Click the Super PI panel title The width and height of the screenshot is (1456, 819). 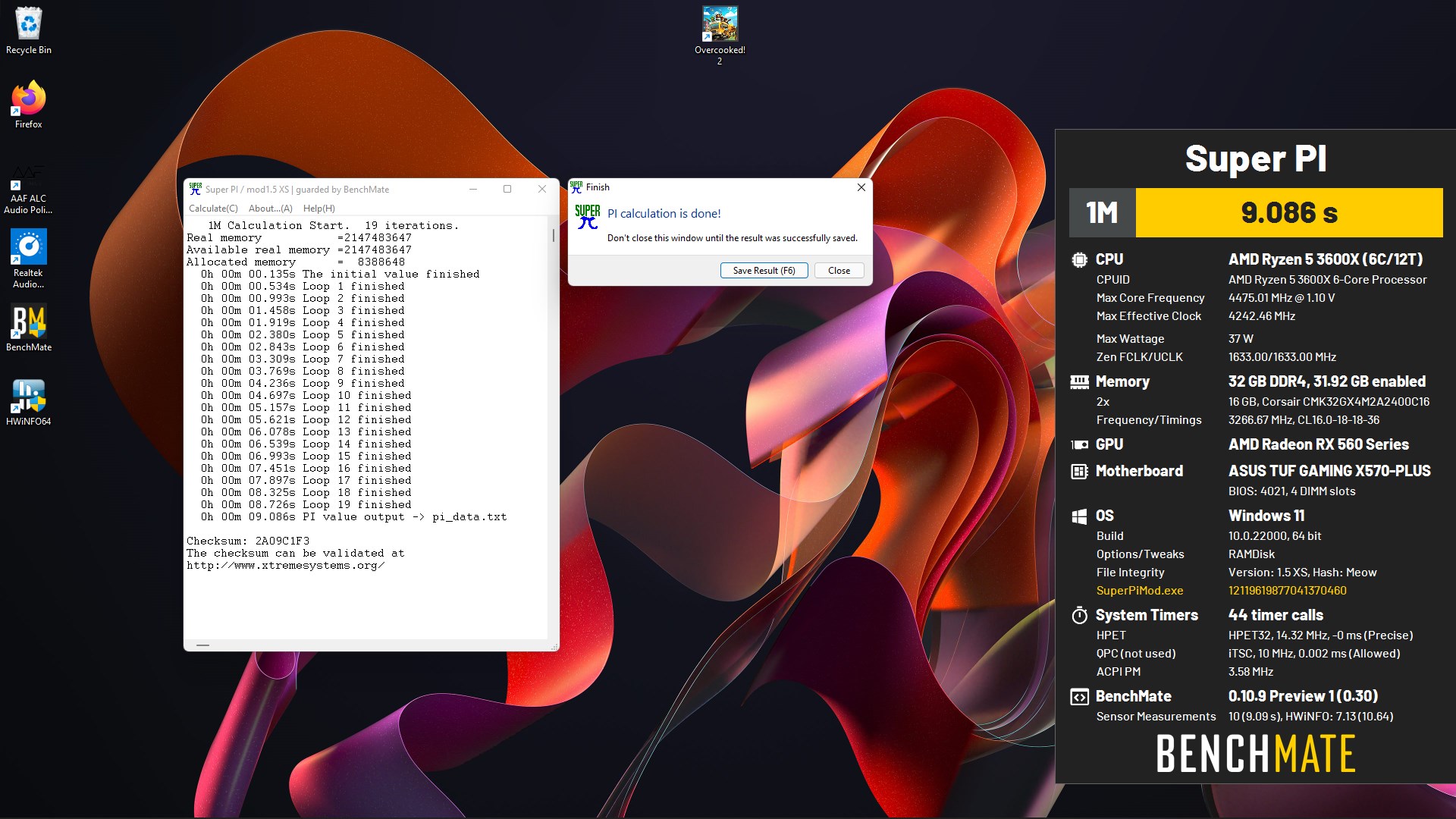[1256, 159]
